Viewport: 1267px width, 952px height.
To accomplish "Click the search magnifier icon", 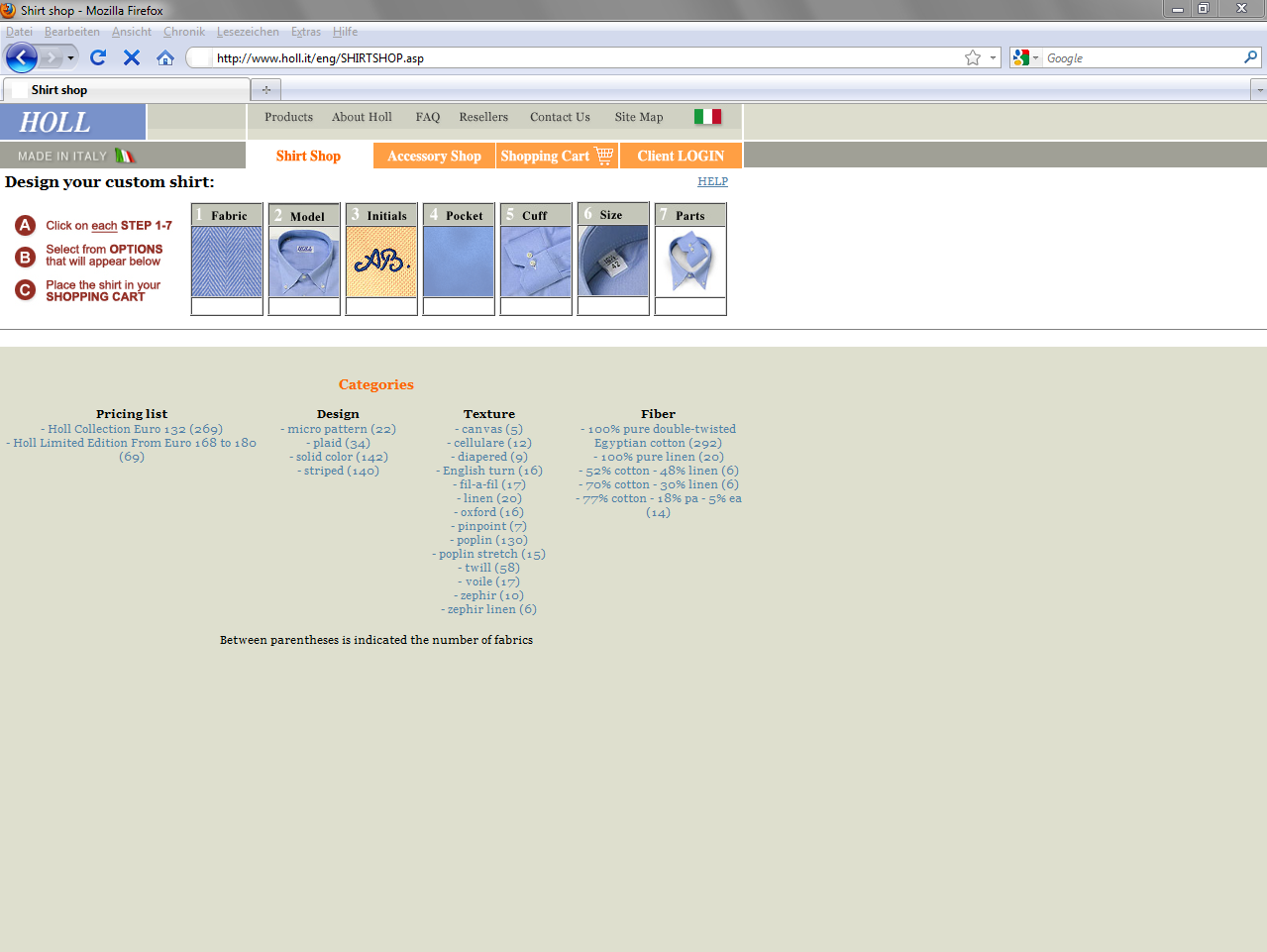I will pyautogui.click(x=1250, y=57).
